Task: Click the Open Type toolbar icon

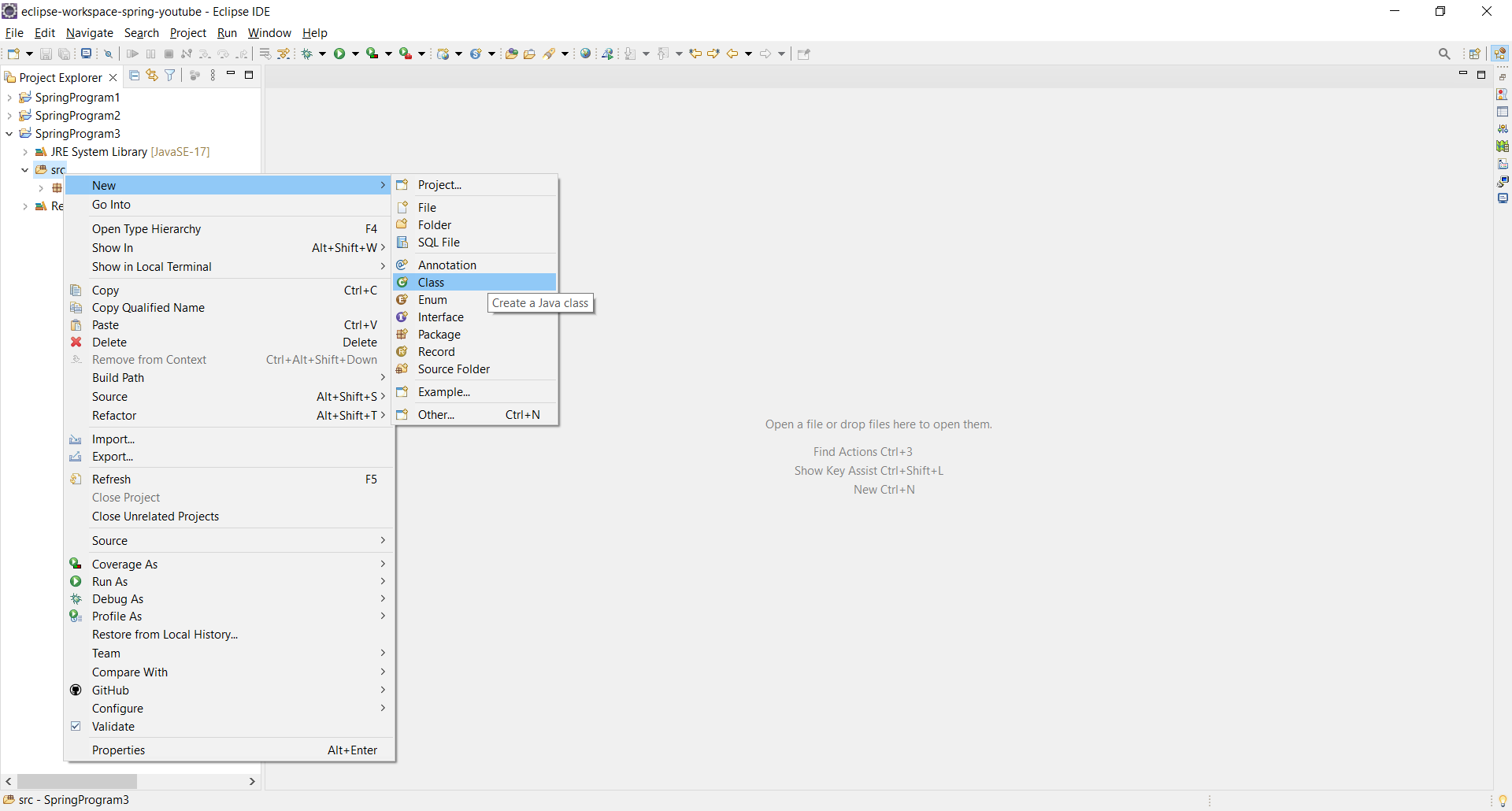Action: [x=512, y=54]
